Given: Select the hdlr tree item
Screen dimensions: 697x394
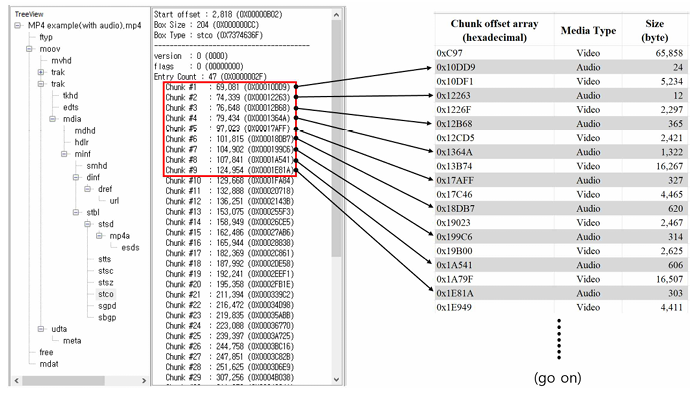Looking at the screenshot, I should pyautogui.click(x=82, y=142).
